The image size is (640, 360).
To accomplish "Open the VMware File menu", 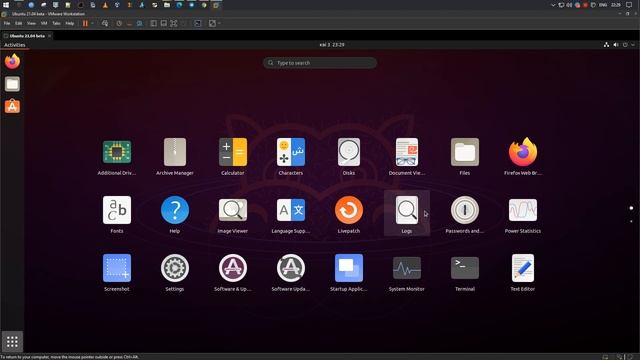I will tap(7, 23).
